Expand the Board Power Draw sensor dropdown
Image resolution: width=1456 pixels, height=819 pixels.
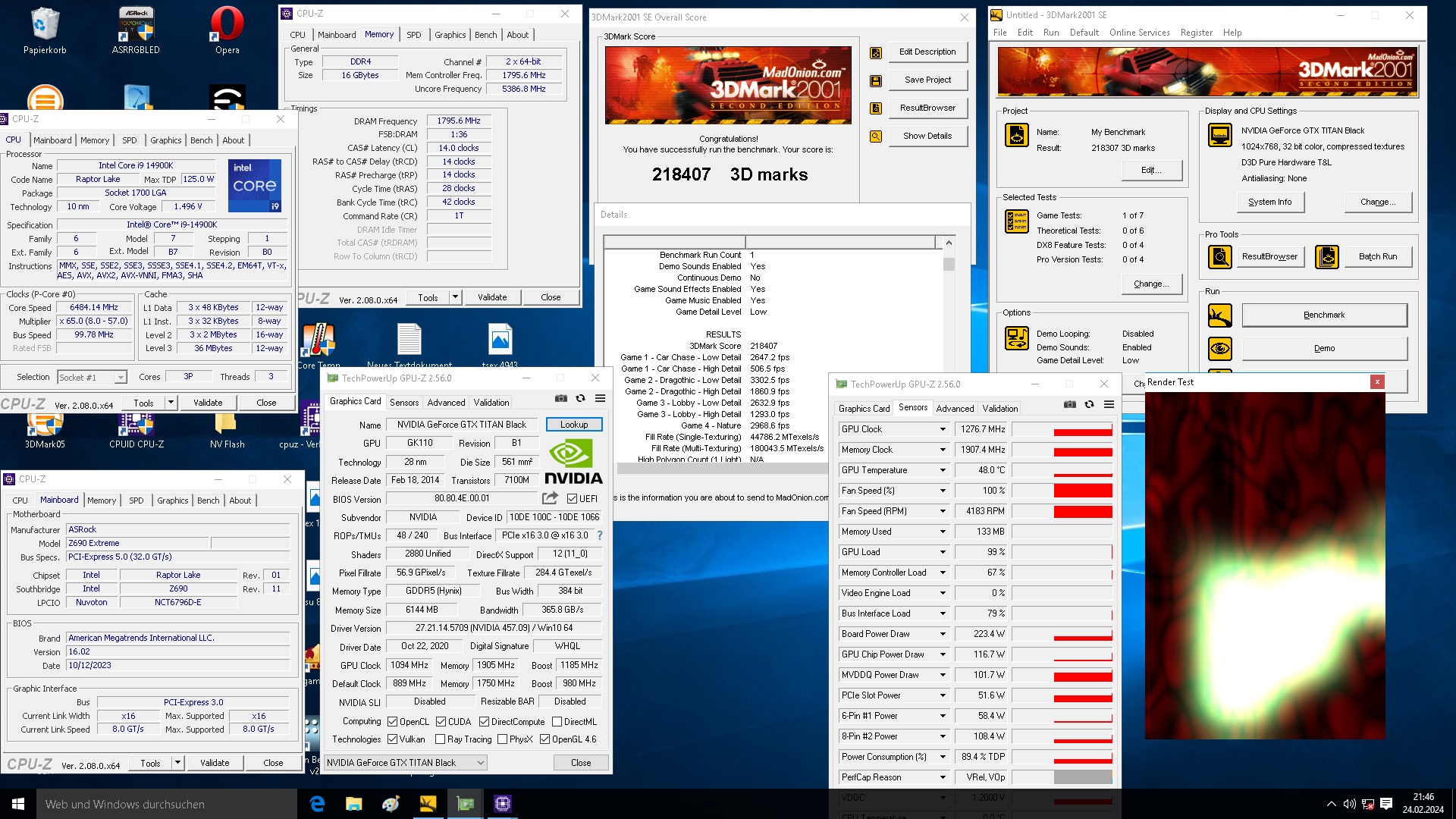[943, 634]
